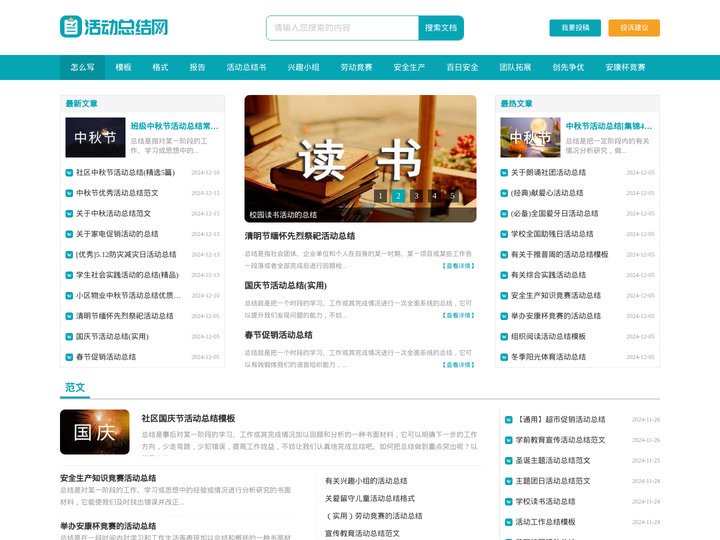Image resolution: width=720 pixels, height=540 pixels.
Task: Click icon beside 关于家电促销活动的总结
Action: coord(69,234)
